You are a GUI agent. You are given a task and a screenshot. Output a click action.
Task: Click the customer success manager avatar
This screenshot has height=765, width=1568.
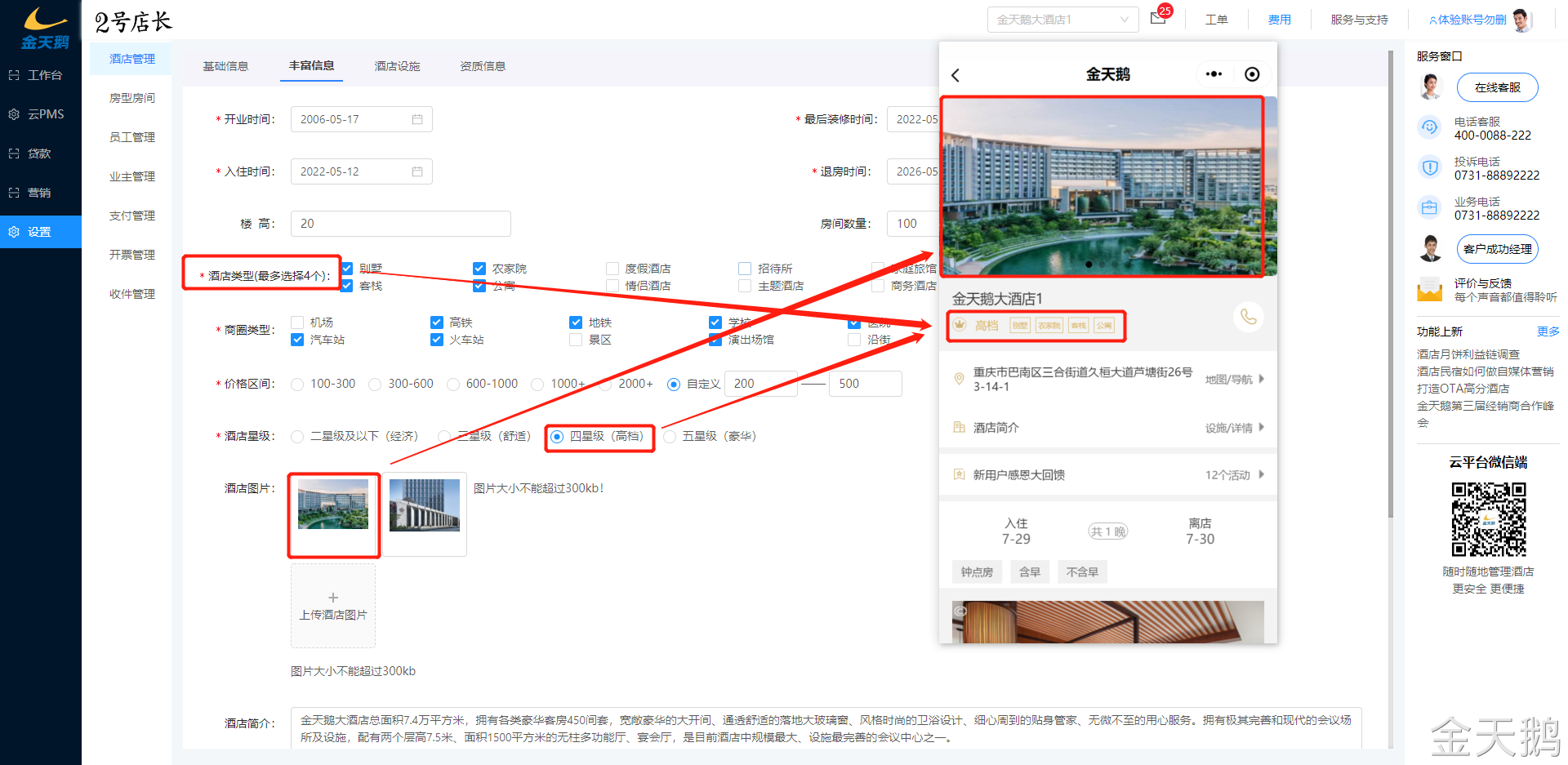pyautogui.click(x=1430, y=248)
